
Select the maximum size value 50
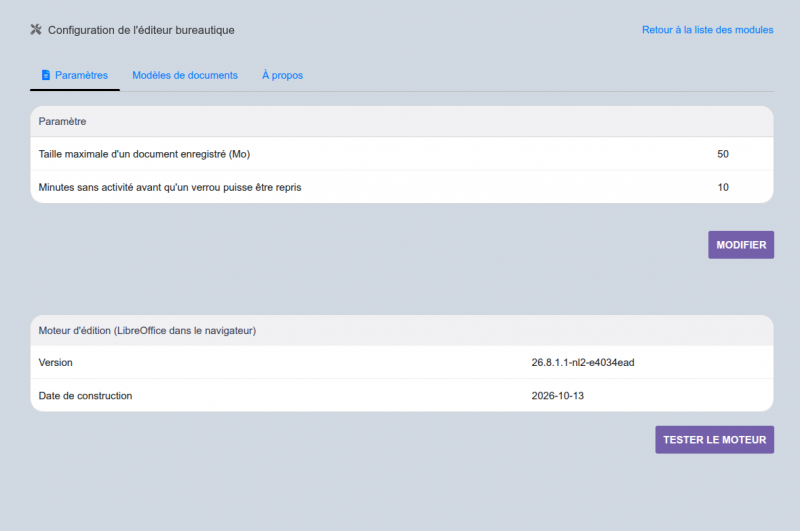tap(723, 154)
